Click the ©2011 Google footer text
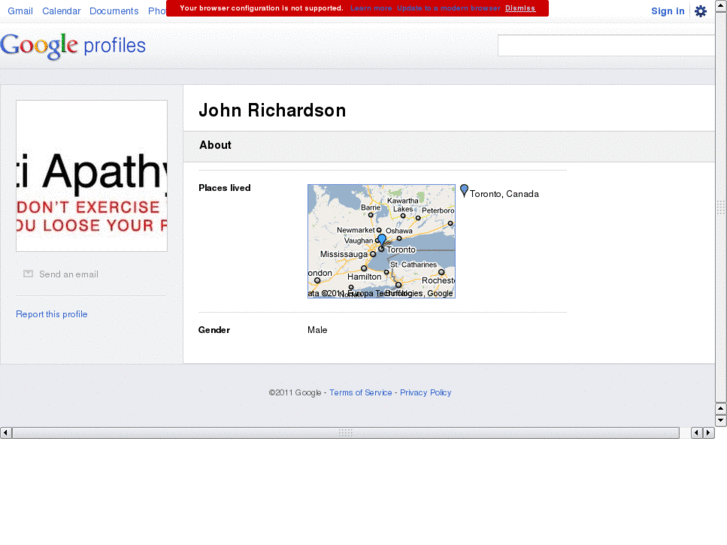 point(295,392)
